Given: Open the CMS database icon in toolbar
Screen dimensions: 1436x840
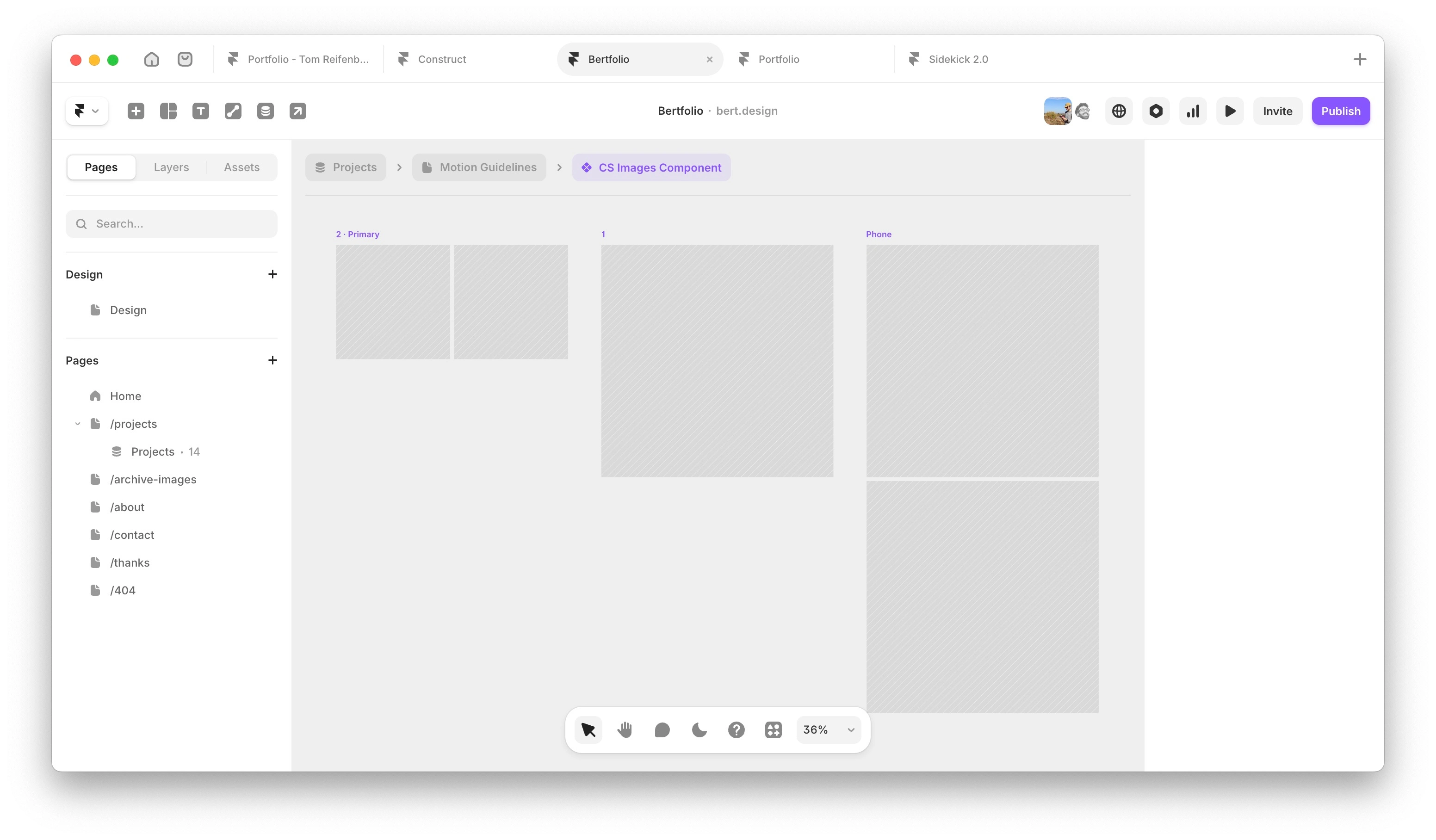Looking at the screenshot, I should pos(266,111).
